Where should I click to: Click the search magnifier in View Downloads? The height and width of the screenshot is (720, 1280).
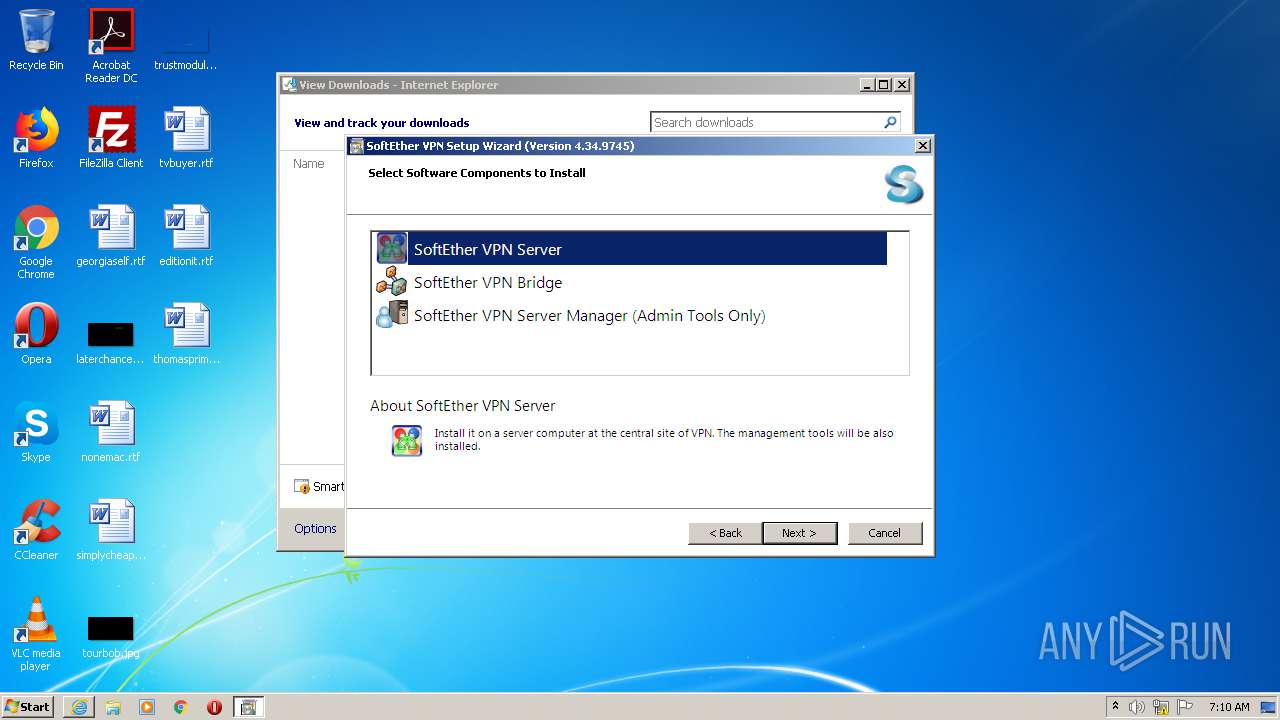coord(890,122)
